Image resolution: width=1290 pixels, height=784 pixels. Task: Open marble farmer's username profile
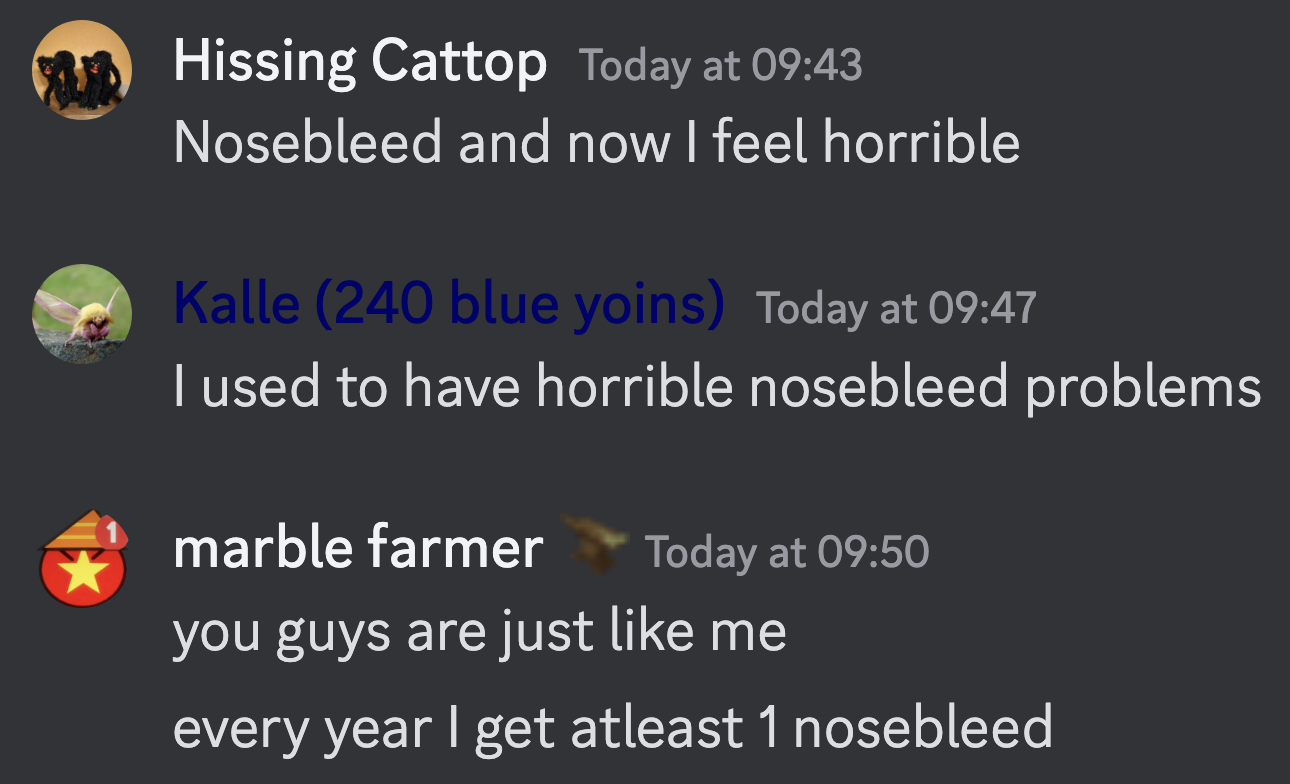358,548
